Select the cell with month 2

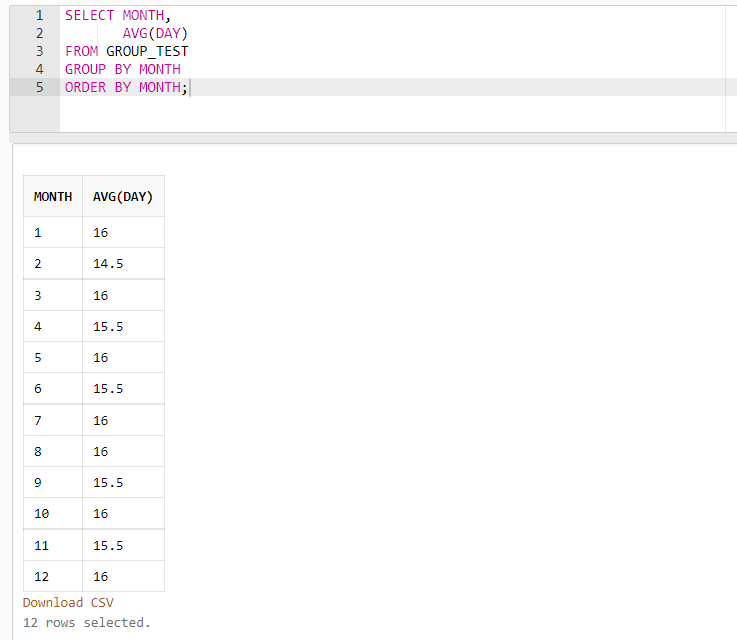(53, 264)
